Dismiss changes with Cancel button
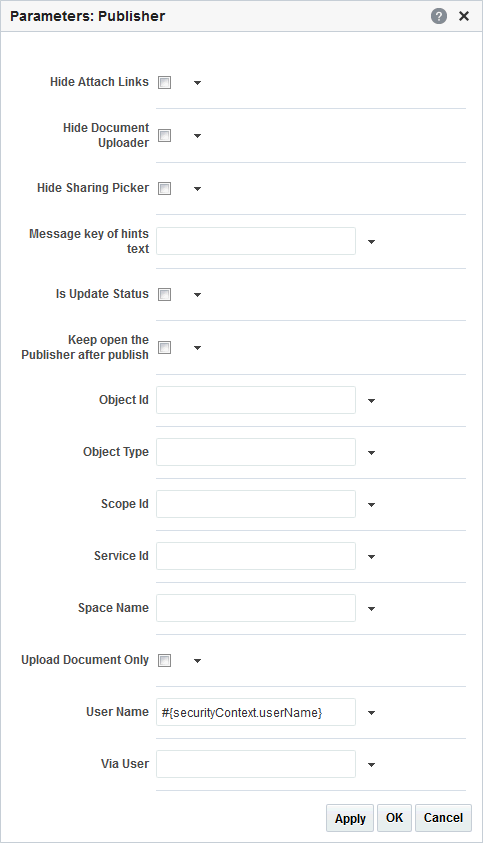This screenshot has height=857, width=483. [443, 818]
